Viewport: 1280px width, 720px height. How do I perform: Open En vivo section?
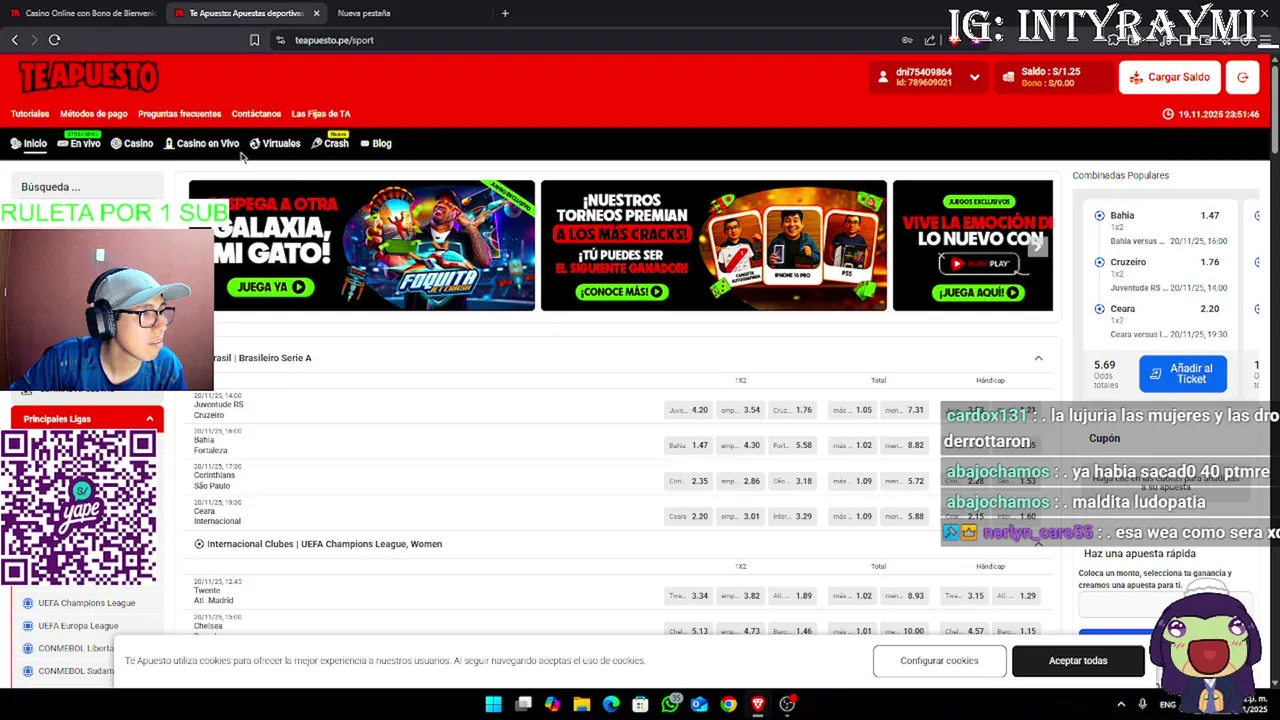point(79,144)
